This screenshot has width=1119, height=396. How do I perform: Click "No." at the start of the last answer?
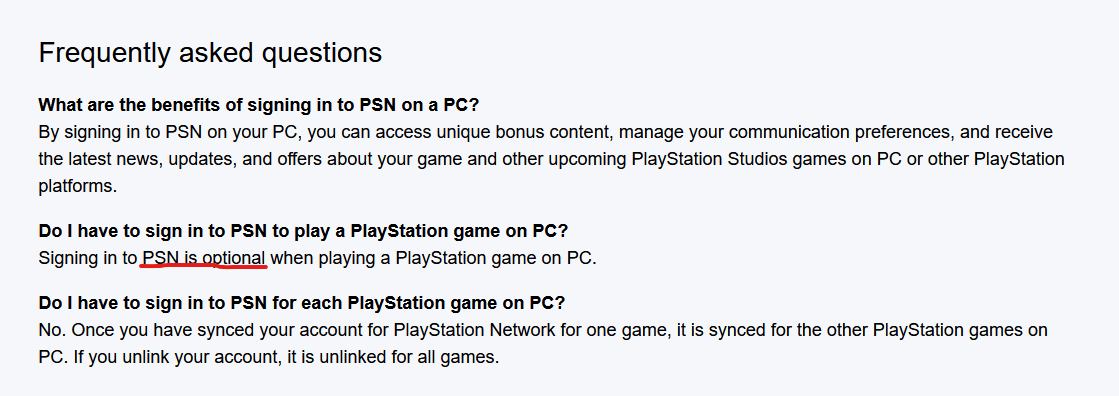tap(52, 330)
